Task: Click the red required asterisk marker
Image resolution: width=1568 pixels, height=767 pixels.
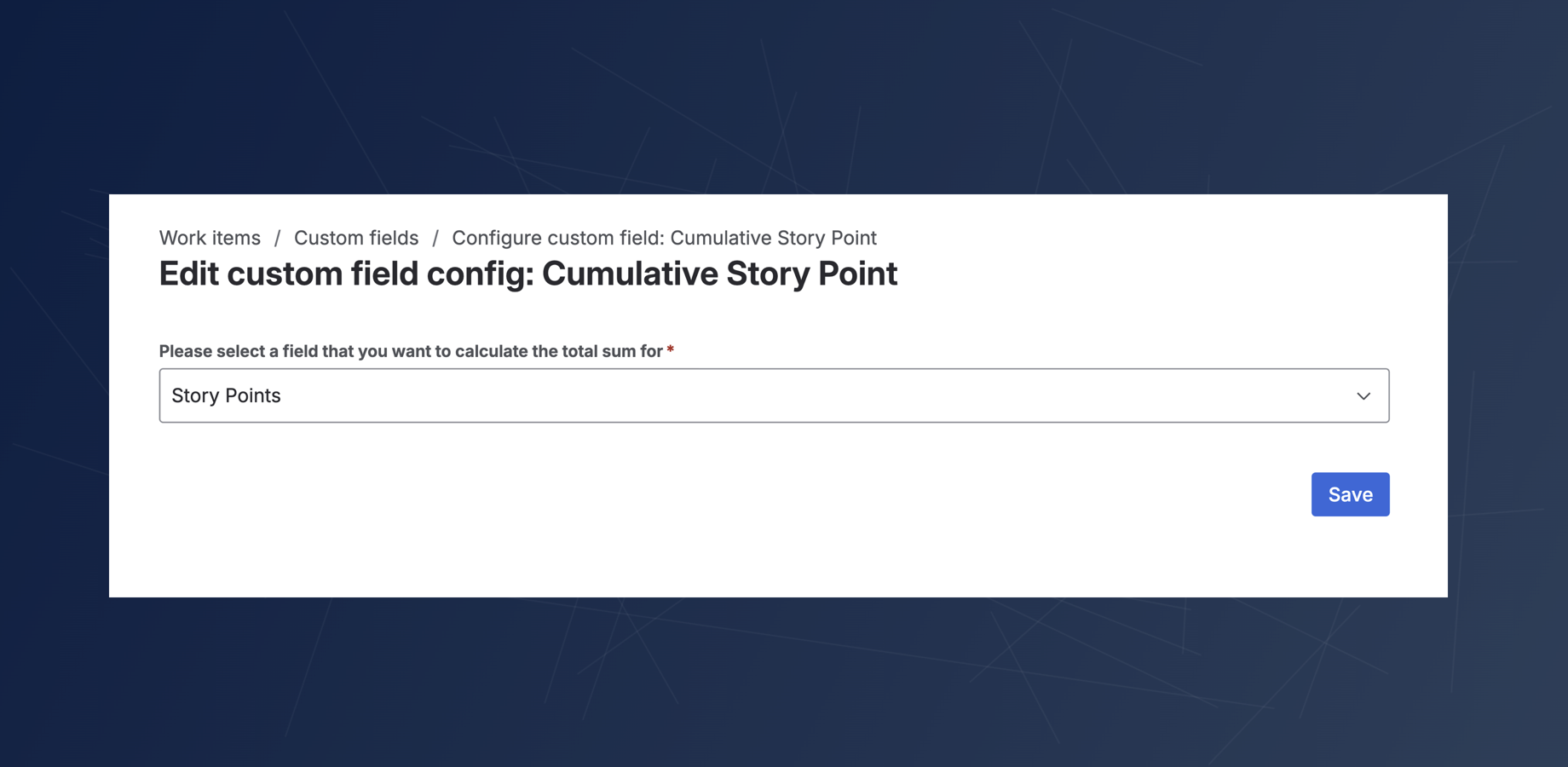Action: pyautogui.click(x=671, y=349)
